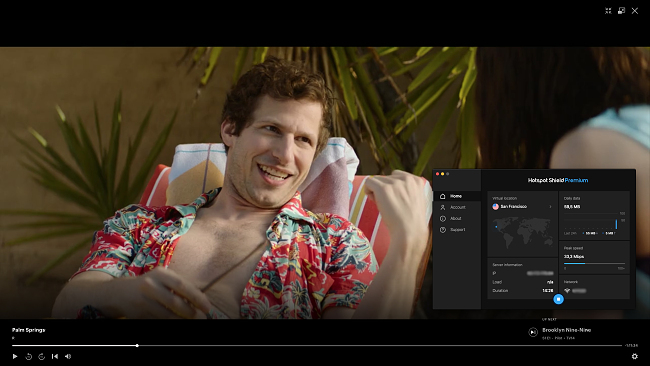Image resolution: width=650 pixels, height=366 pixels.
Task: Click the Load n/a value
Action: (x=550, y=282)
